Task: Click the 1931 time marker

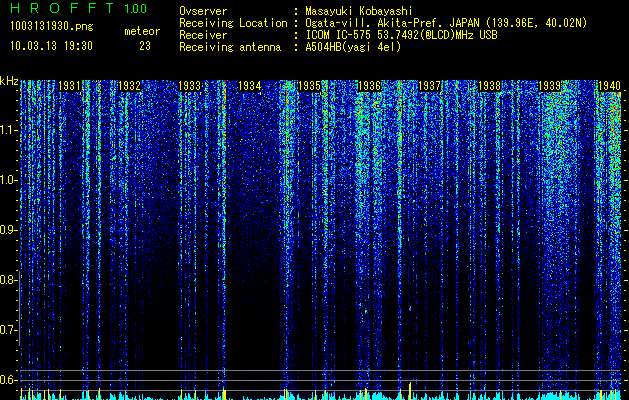Action: point(69,86)
